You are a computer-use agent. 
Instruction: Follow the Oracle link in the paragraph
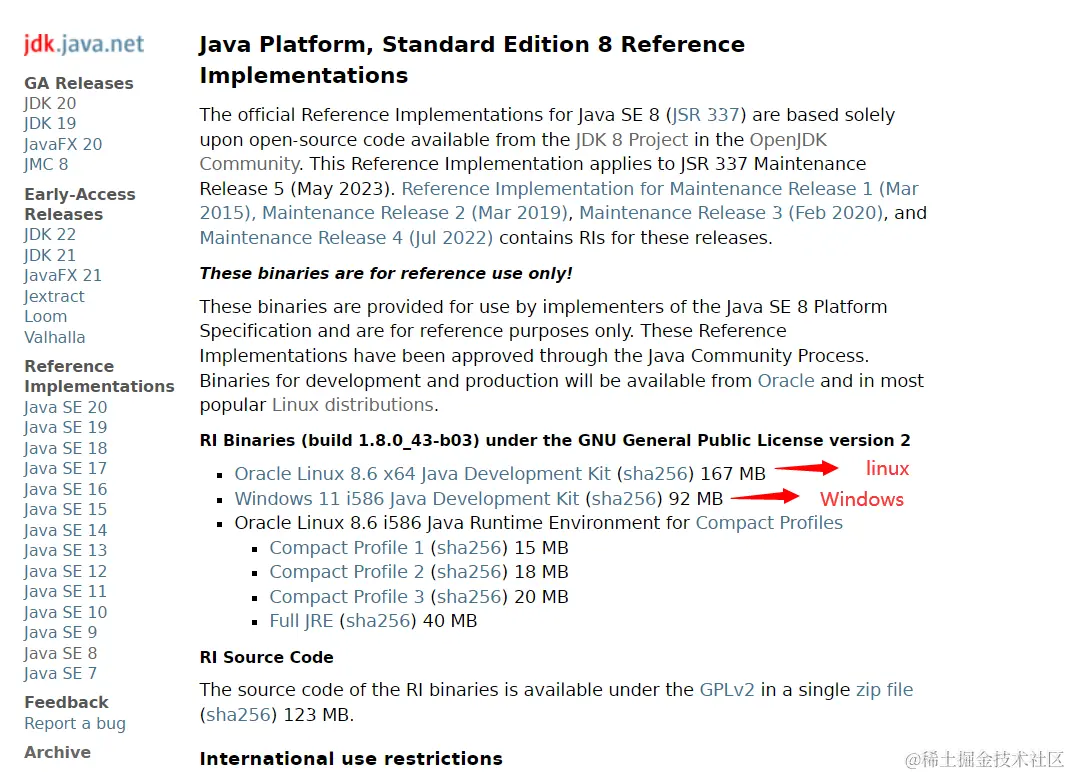click(x=786, y=380)
